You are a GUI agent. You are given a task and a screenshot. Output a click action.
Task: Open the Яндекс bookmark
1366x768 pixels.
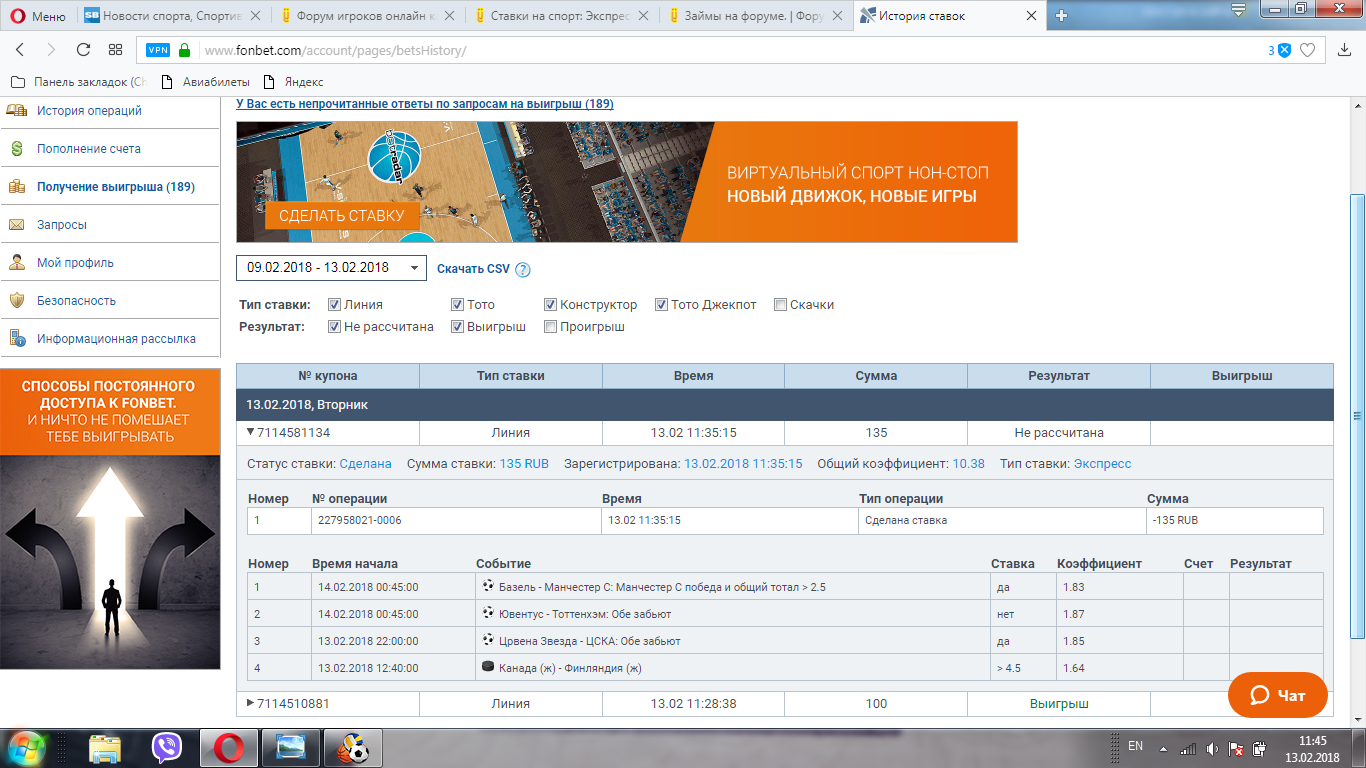(292, 82)
